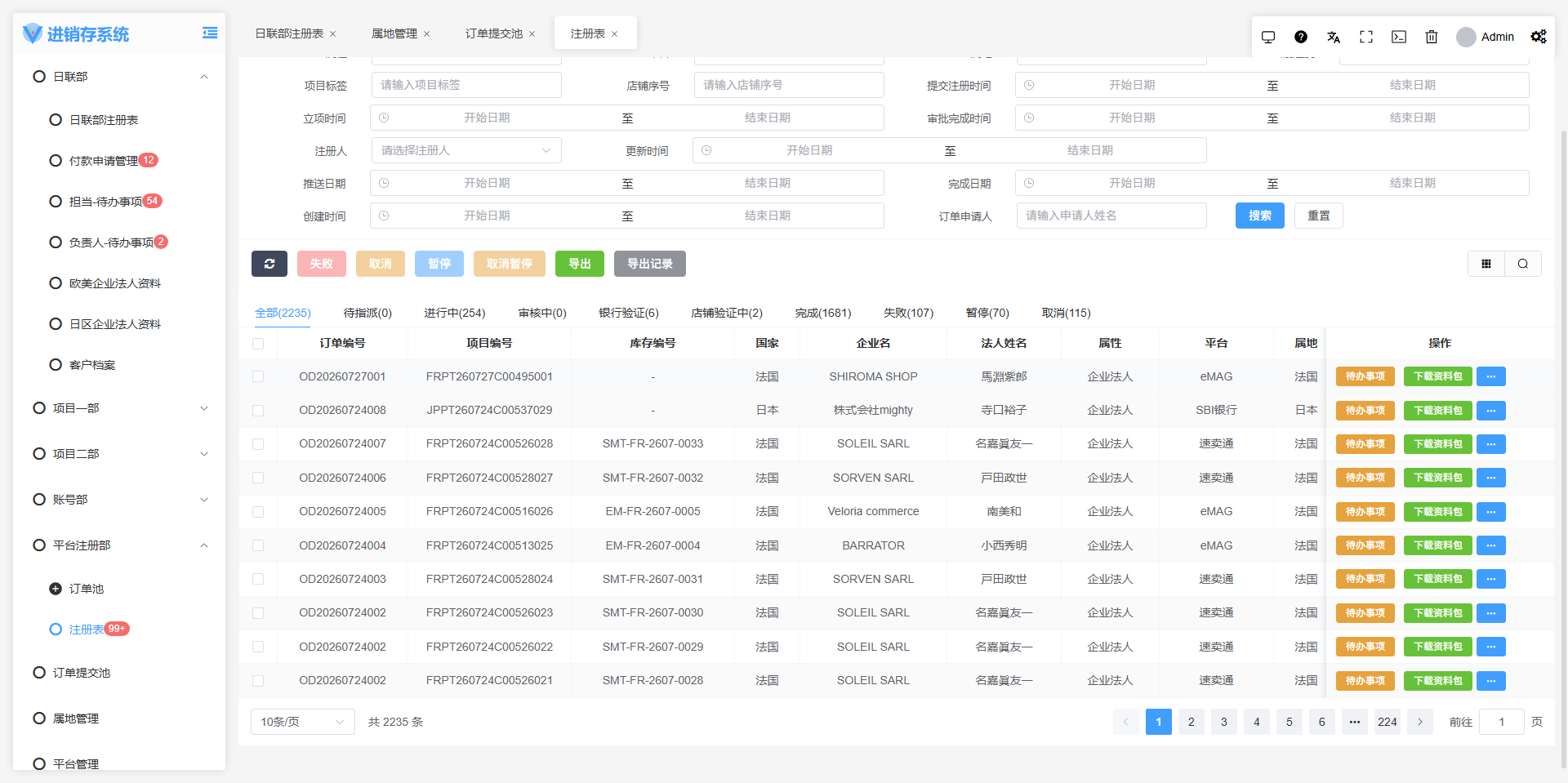Open more actions for order OD20260724005
The width and height of the screenshot is (1568, 783).
(x=1491, y=512)
